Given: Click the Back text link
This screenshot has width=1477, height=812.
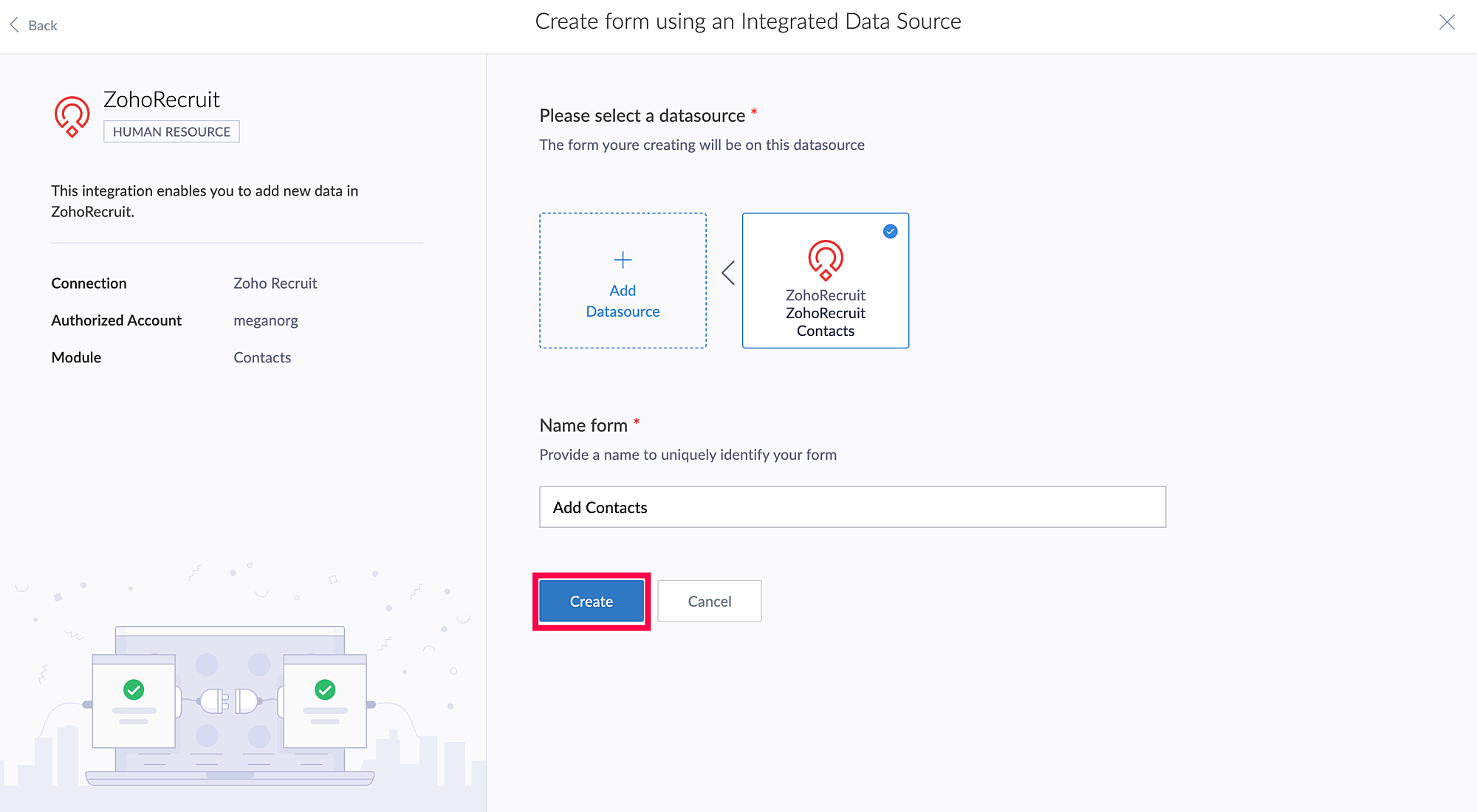Looking at the screenshot, I should pyautogui.click(x=43, y=26).
